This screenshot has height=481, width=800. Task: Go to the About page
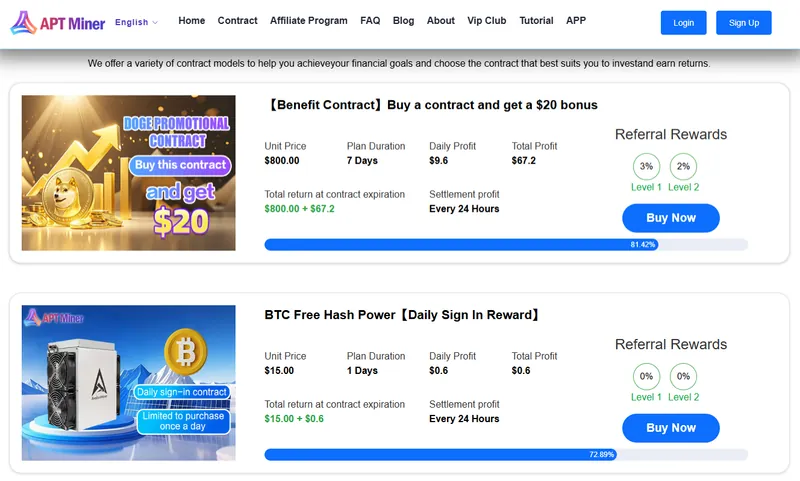tap(440, 21)
